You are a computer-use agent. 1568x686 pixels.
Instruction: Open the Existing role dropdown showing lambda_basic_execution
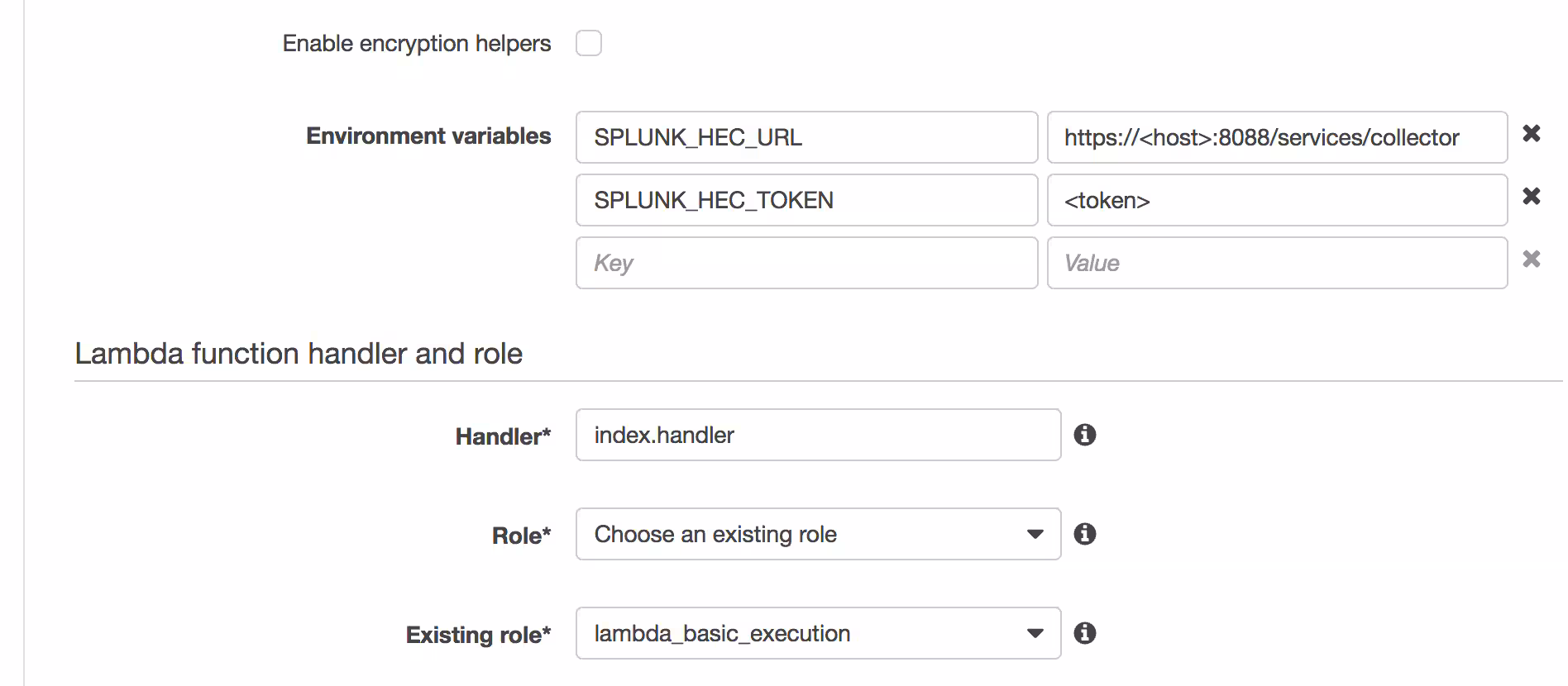point(817,633)
